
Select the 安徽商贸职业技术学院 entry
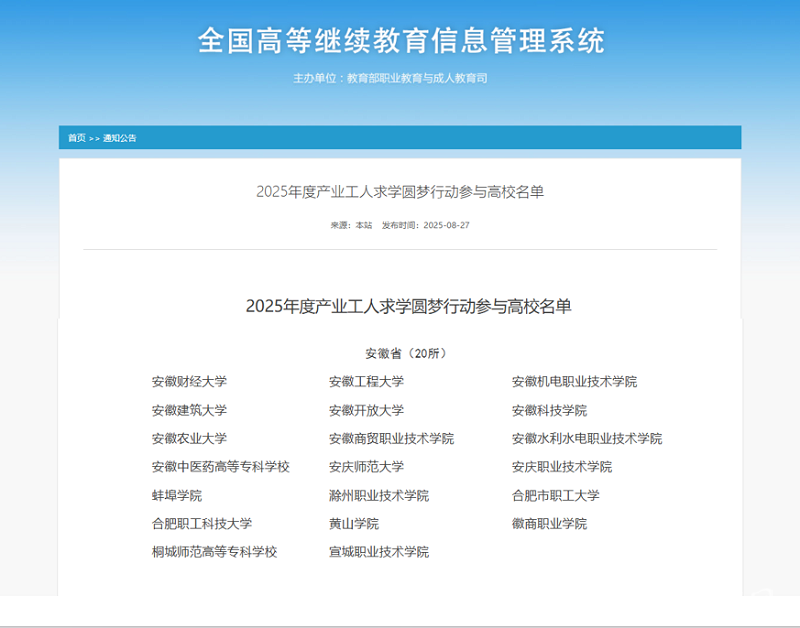pyautogui.click(x=391, y=438)
